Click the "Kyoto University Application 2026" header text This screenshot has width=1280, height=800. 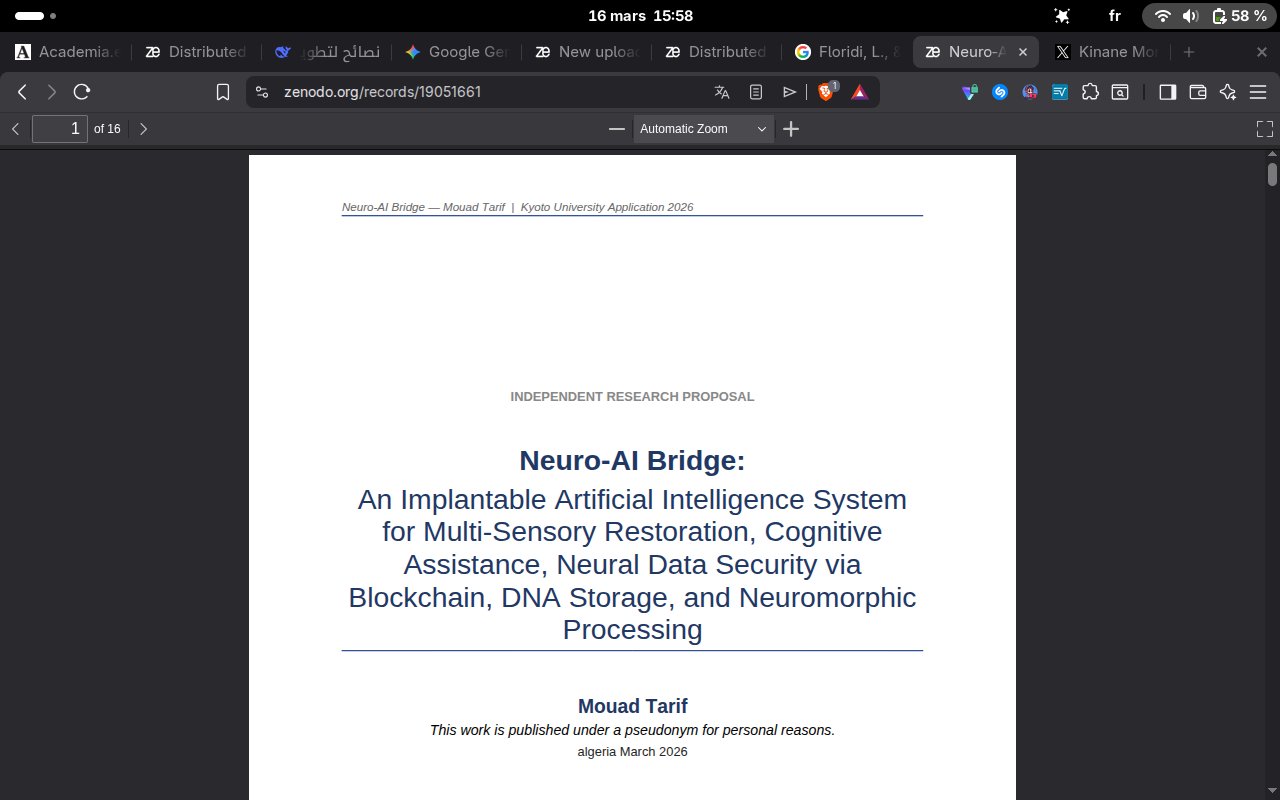click(x=607, y=207)
